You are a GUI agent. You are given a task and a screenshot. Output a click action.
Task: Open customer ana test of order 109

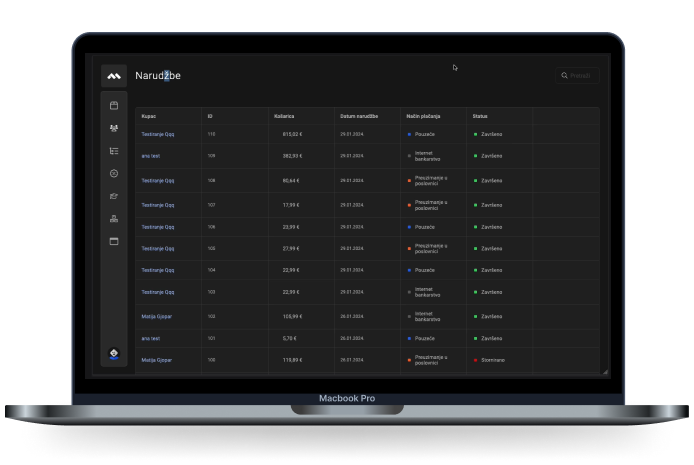150,156
